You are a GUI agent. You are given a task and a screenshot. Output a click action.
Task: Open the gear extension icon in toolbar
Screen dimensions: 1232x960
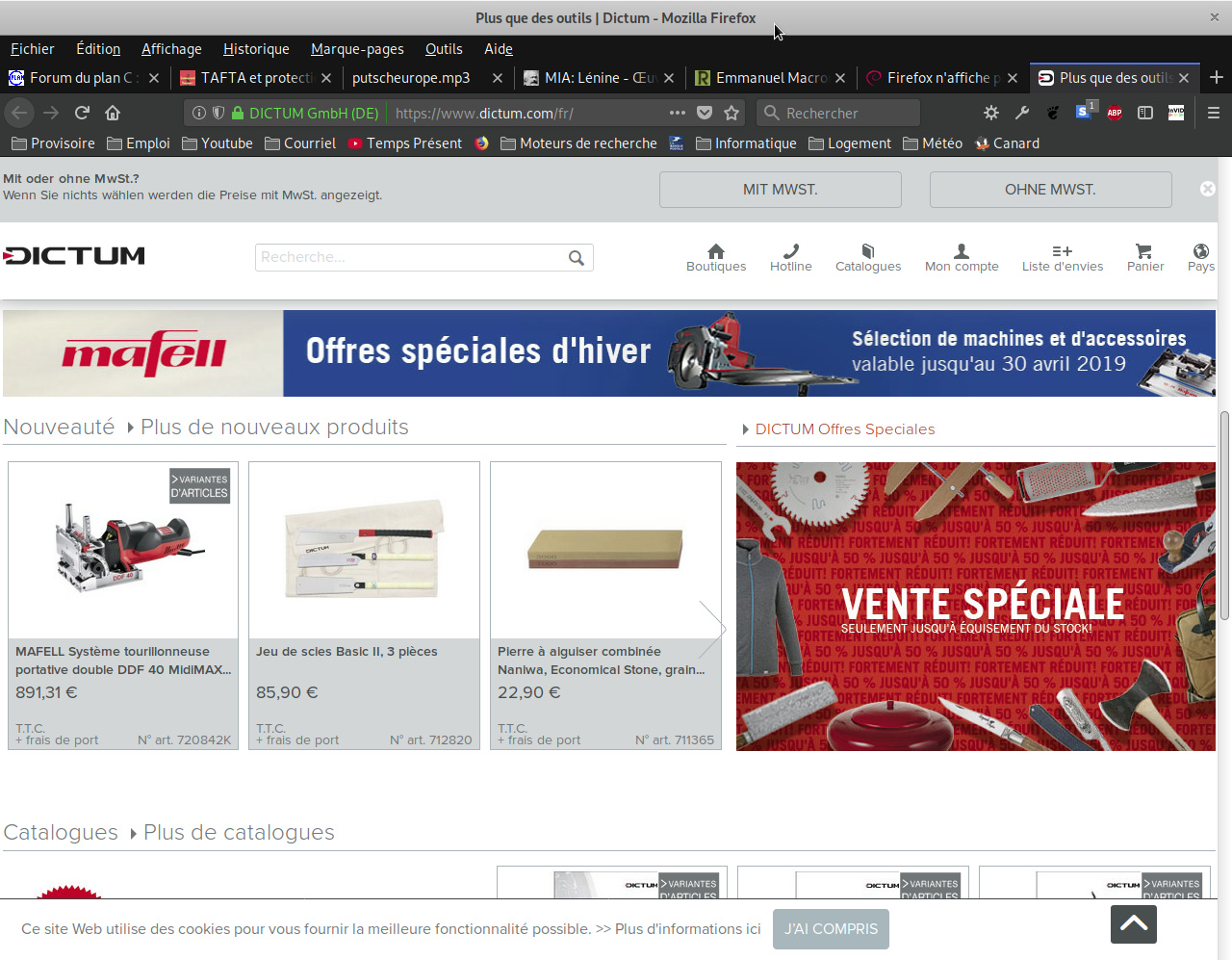pos(991,113)
